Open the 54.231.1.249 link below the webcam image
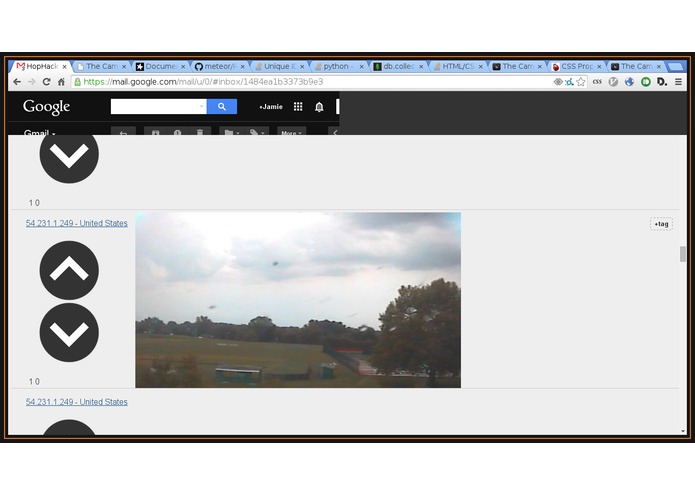The width and height of the screenshot is (695, 494). pyautogui.click(x=77, y=402)
